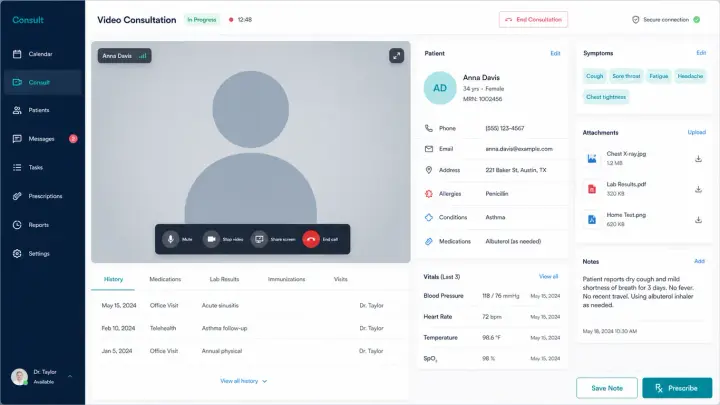Download Home Test.png attachment

pos(698,220)
